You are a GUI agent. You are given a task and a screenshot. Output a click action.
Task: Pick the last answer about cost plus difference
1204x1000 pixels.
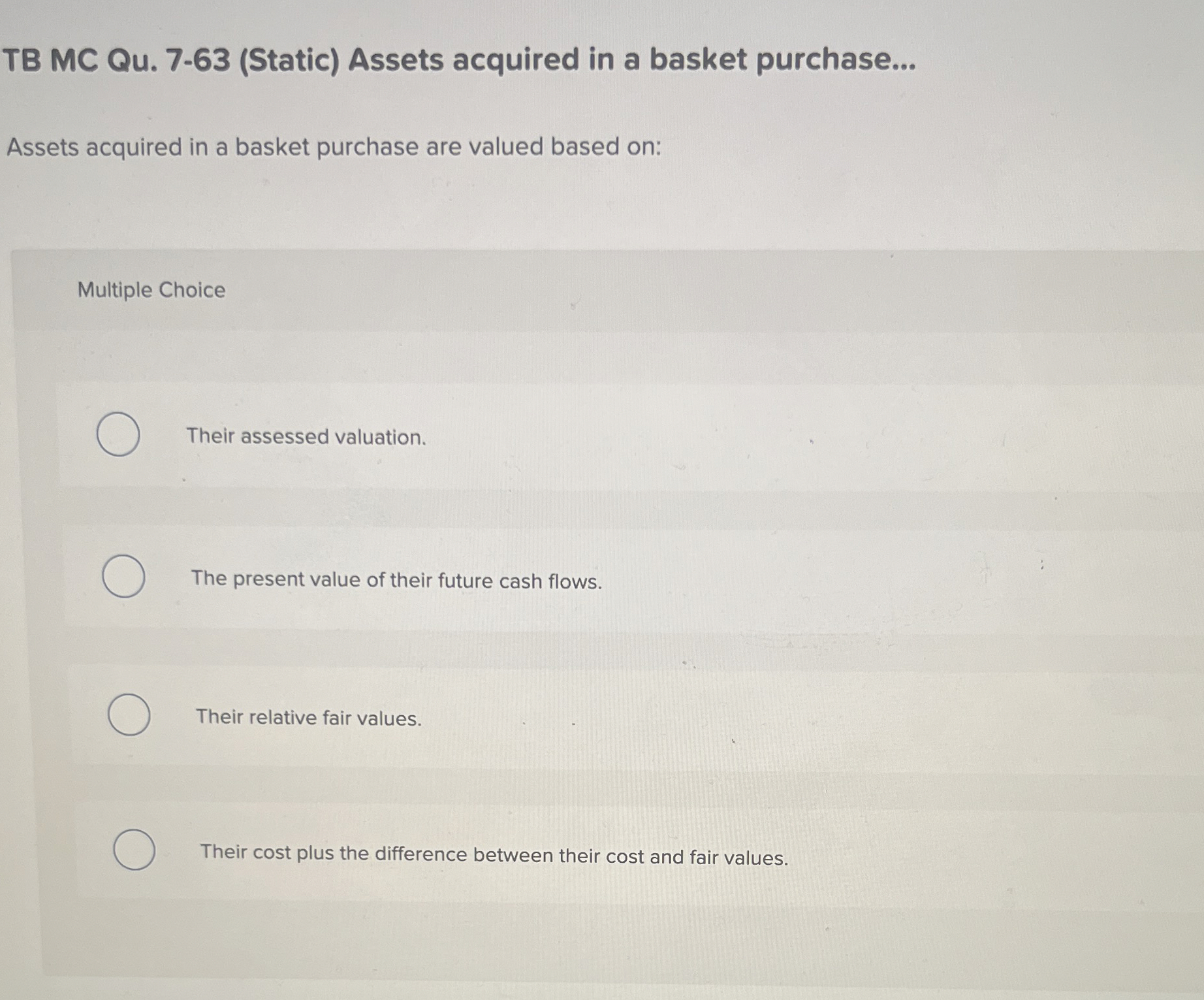coord(134,851)
